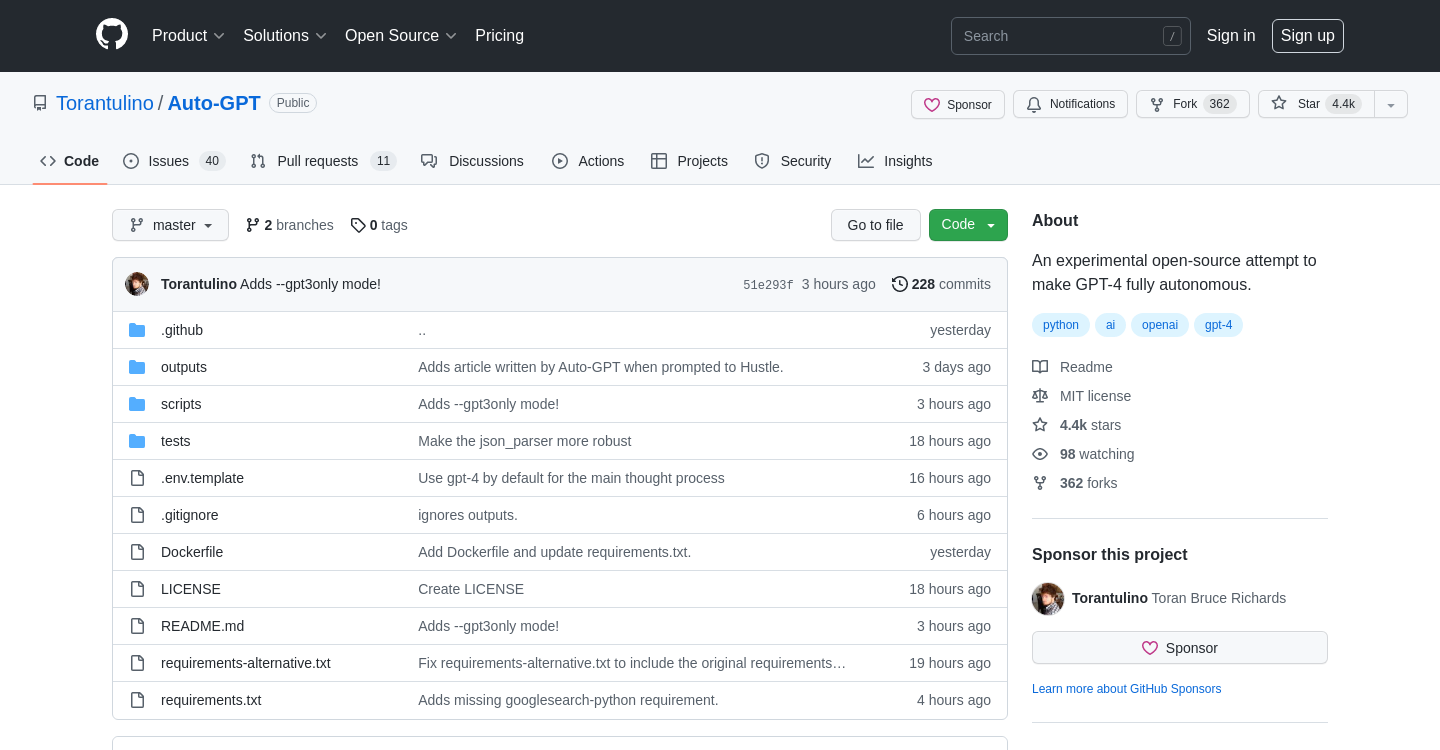Open requirements-alternative.txt file
The image size is (1440, 750).
[x=246, y=663]
